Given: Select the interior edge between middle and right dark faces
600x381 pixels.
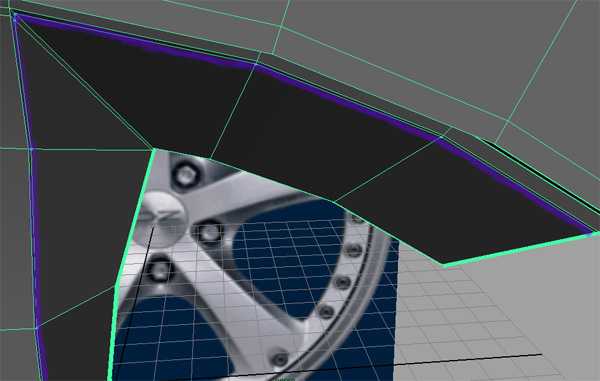Looking at the screenshot, I should [x=387, y=169].
